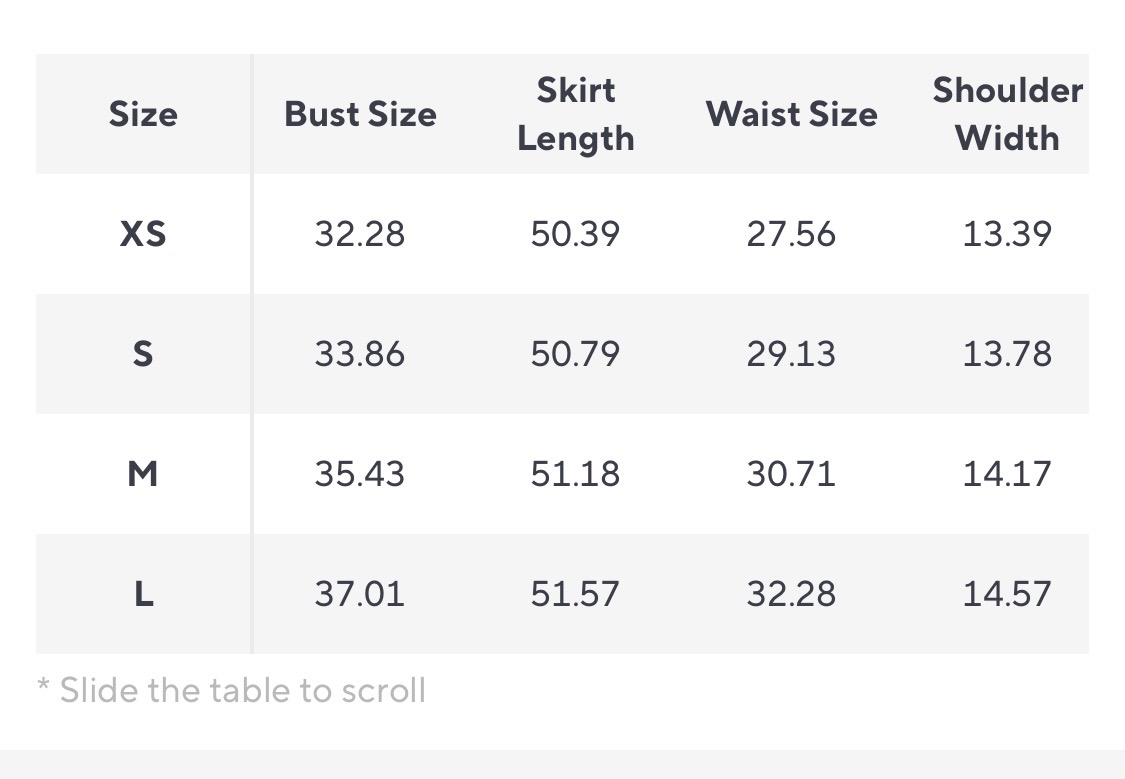Click the XS waist size value 27.56
This screenshot has height=779, width=1125.
click(x=791, y=234)
